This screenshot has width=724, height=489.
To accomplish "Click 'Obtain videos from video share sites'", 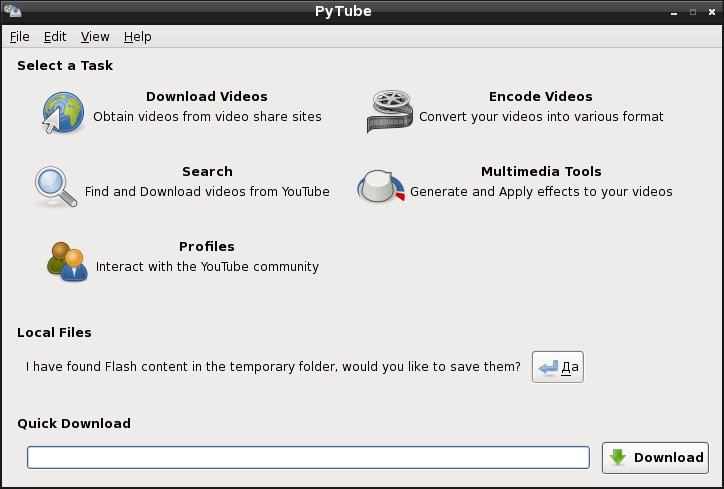I will point(207,116).
